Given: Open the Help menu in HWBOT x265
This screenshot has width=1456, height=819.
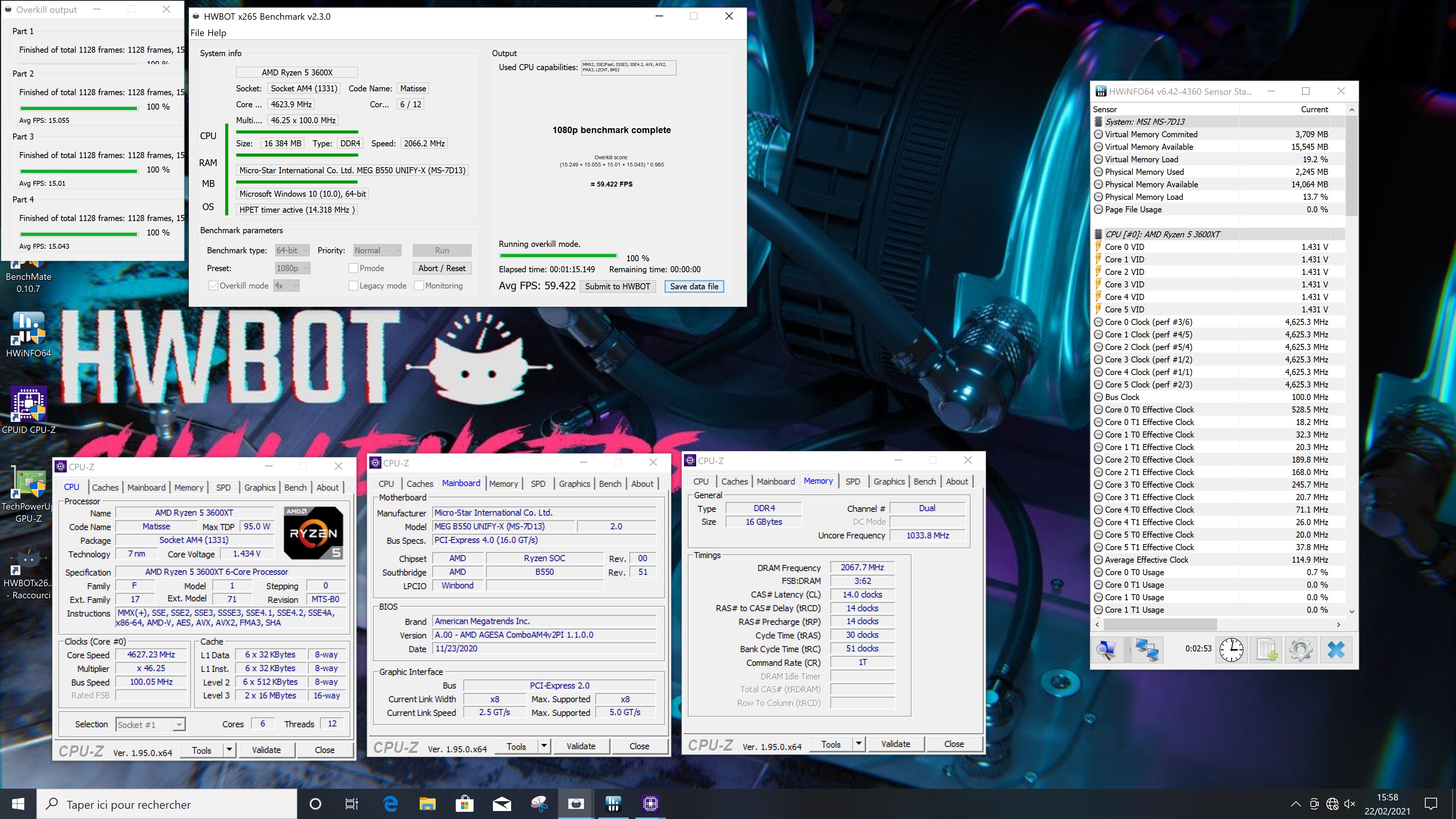Looking at the screenshot, I should click(217, 33).
